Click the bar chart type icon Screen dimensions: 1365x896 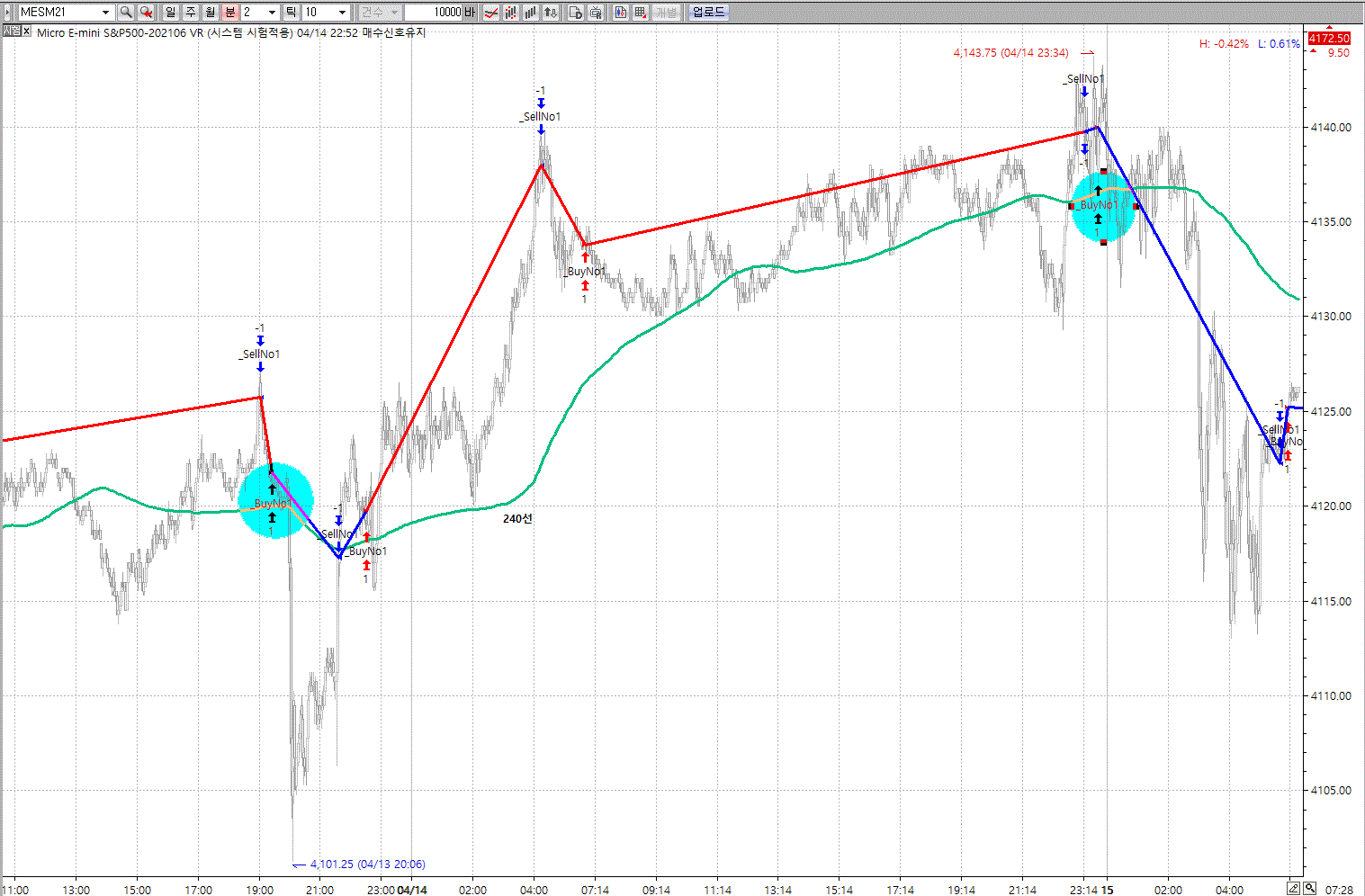(531, 13)
